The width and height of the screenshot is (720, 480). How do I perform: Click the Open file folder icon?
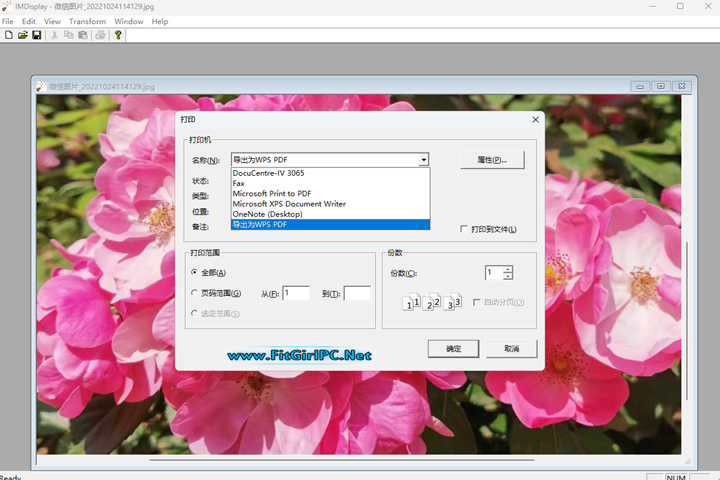(x=23, y=35)
